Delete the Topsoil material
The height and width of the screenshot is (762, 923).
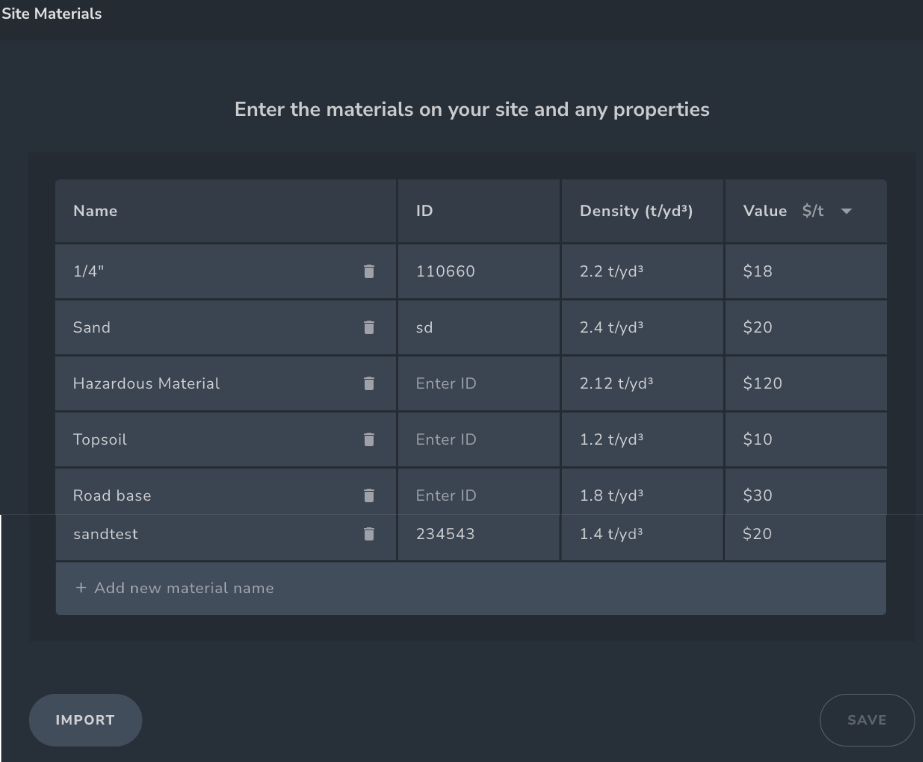(x=369, y=439)
